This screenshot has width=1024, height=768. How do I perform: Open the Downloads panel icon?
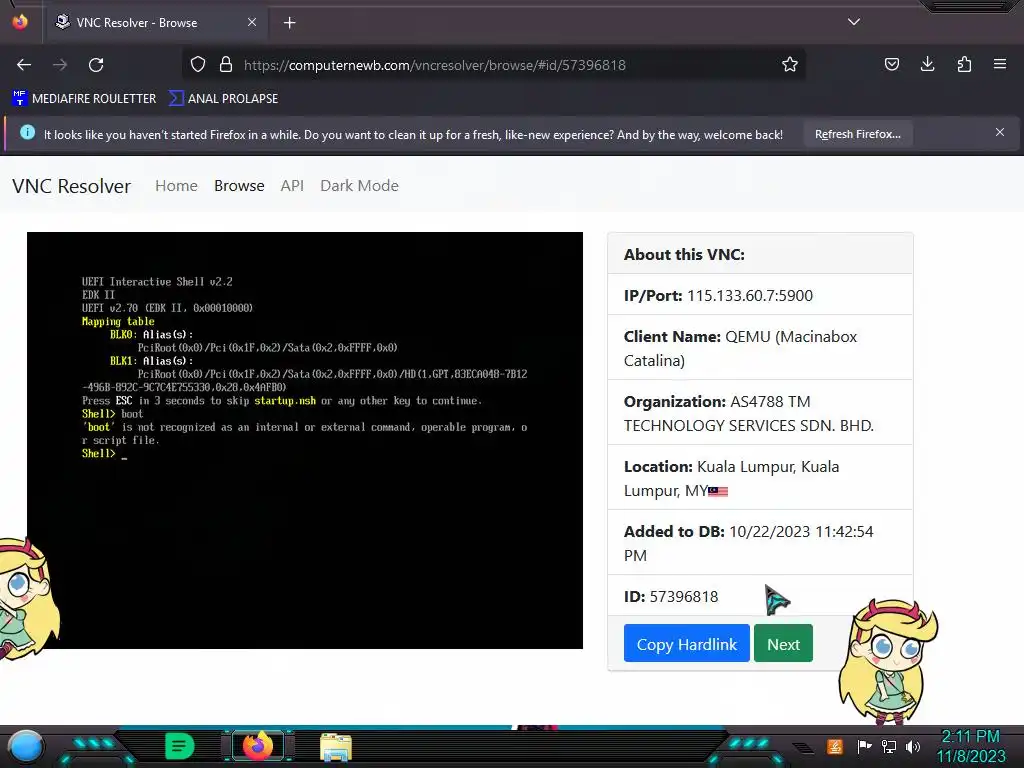pos(927,64)
